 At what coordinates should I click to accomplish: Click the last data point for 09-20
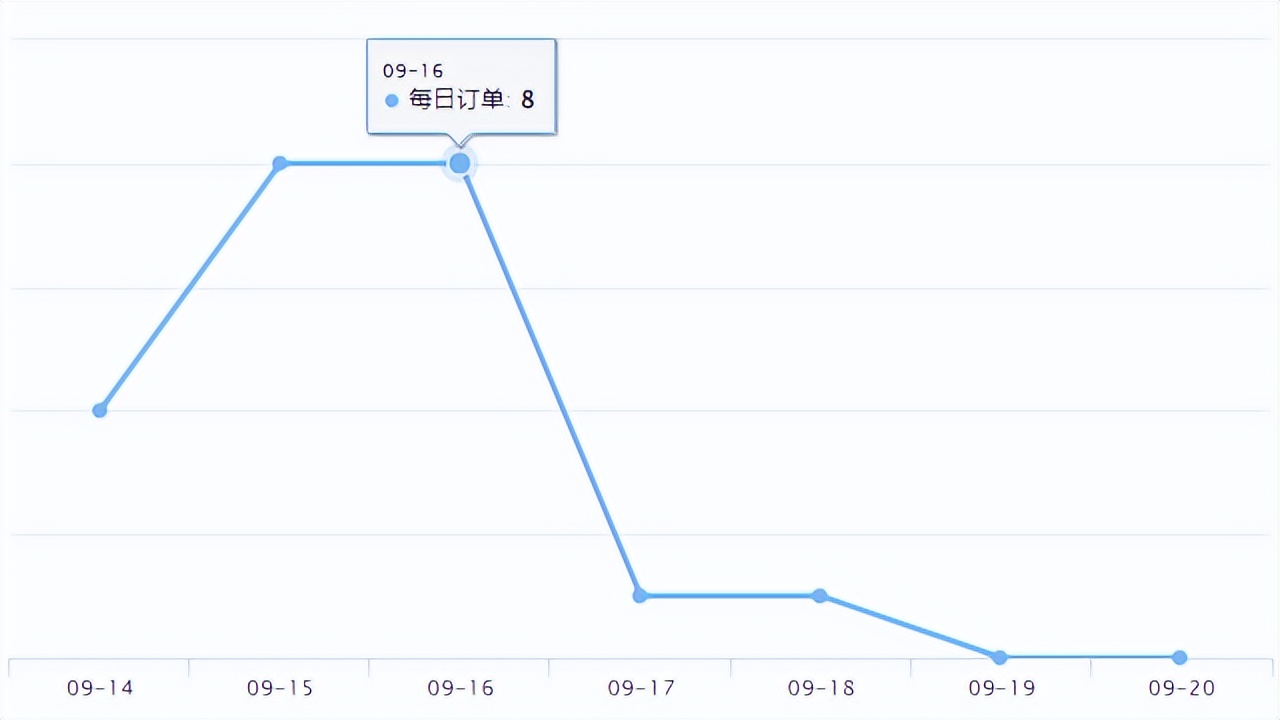point(1180,657)
